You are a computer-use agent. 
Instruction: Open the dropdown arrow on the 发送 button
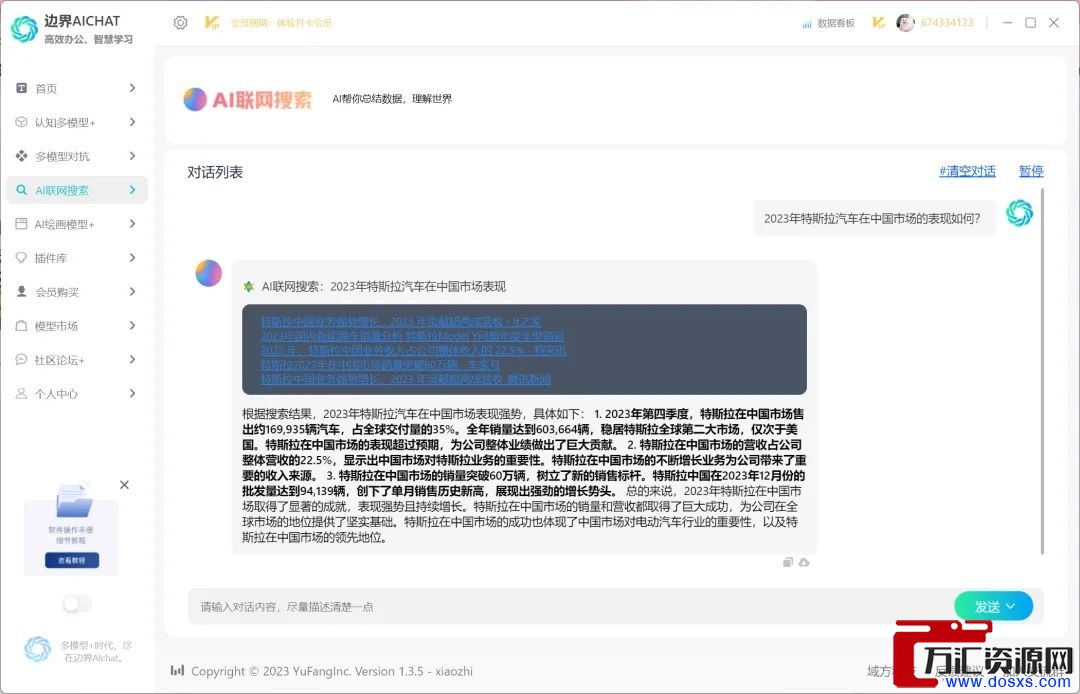point(1011,607)
